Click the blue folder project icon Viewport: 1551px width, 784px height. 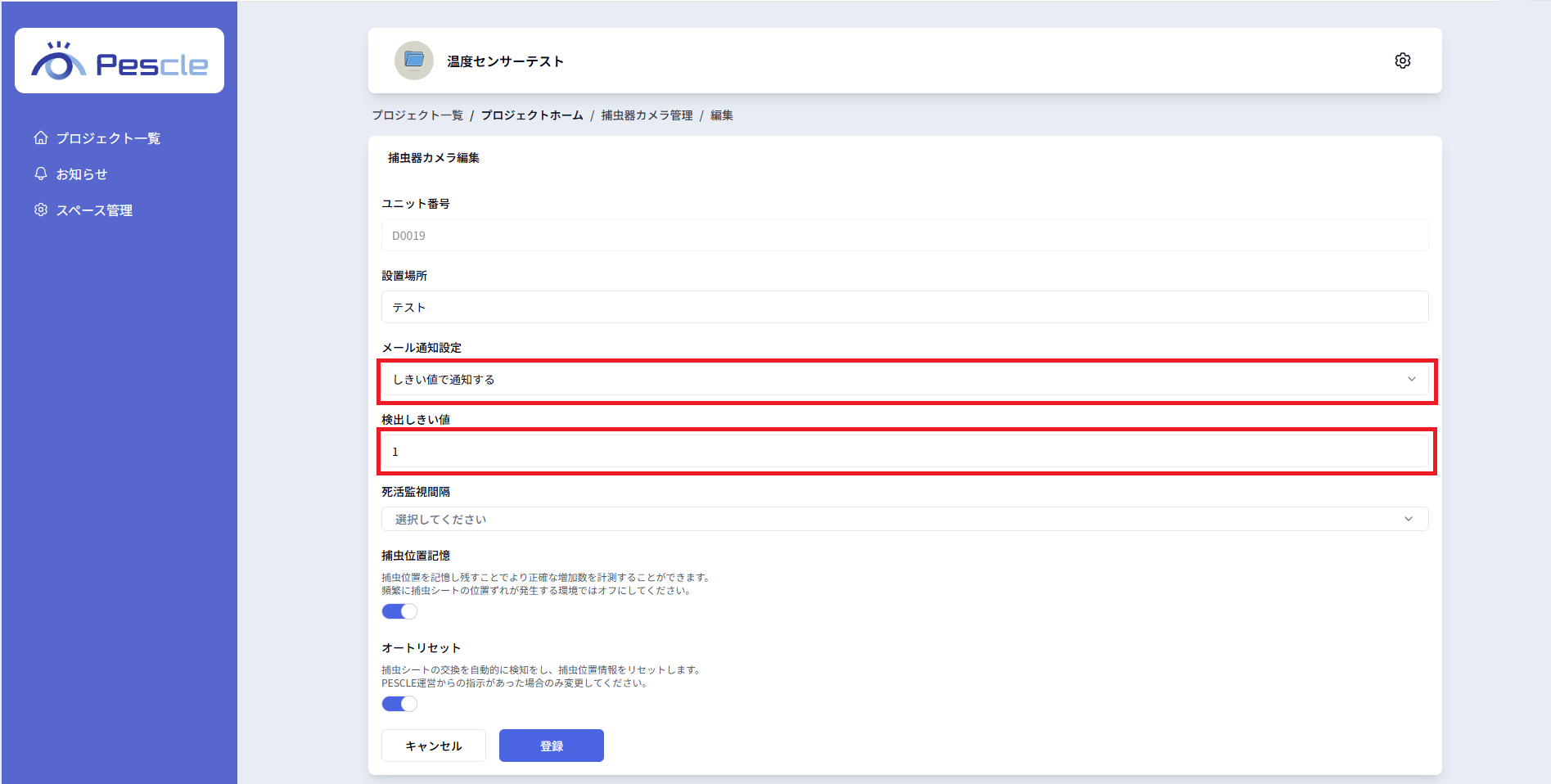(x=414, y=61)
